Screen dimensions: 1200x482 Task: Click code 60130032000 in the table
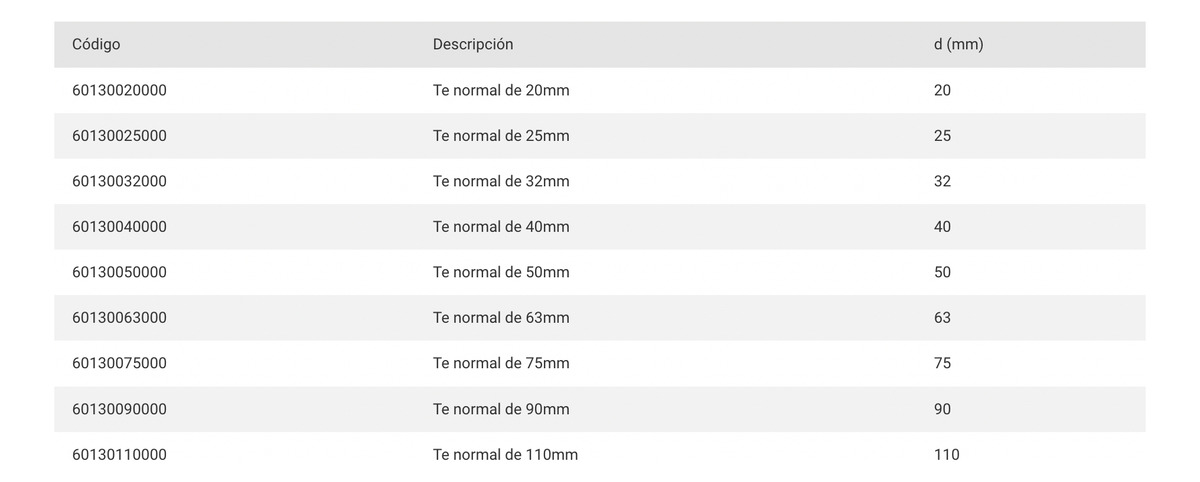pos(119,181)
